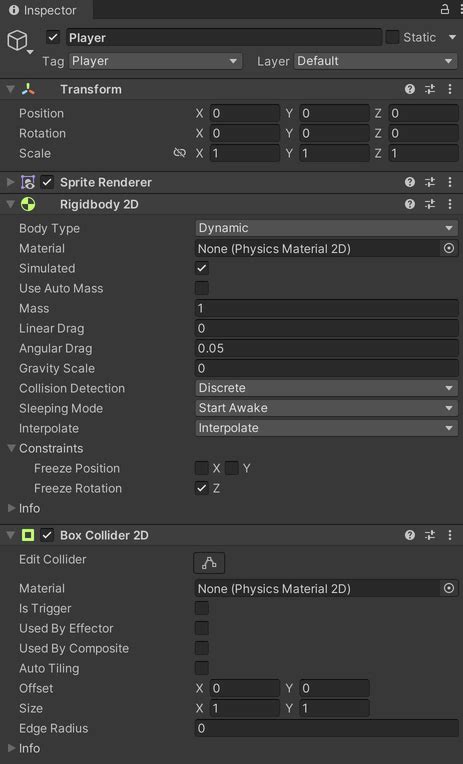This screenshot has height=764, width=463.
Task: Open Box Collider 2D three-dot menu
Action: (x=450, y=535)
